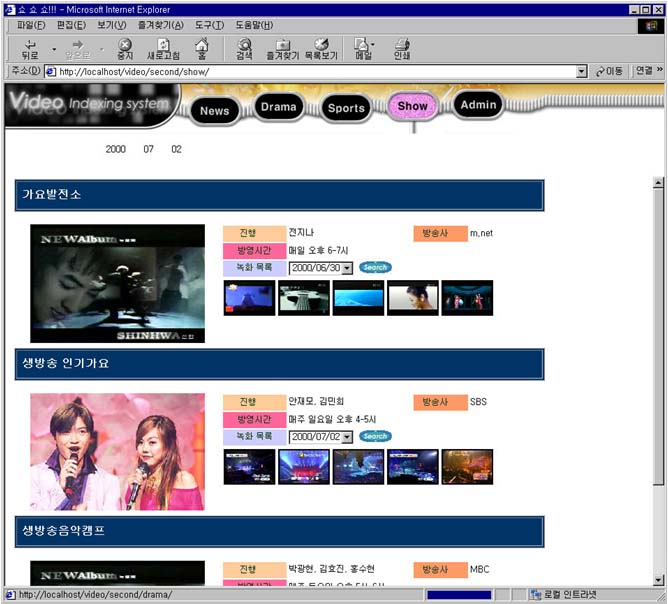Click the Mail (메일) toolbar icon
This screenshot has height=604, width=668.
click(x=363, y=49)
